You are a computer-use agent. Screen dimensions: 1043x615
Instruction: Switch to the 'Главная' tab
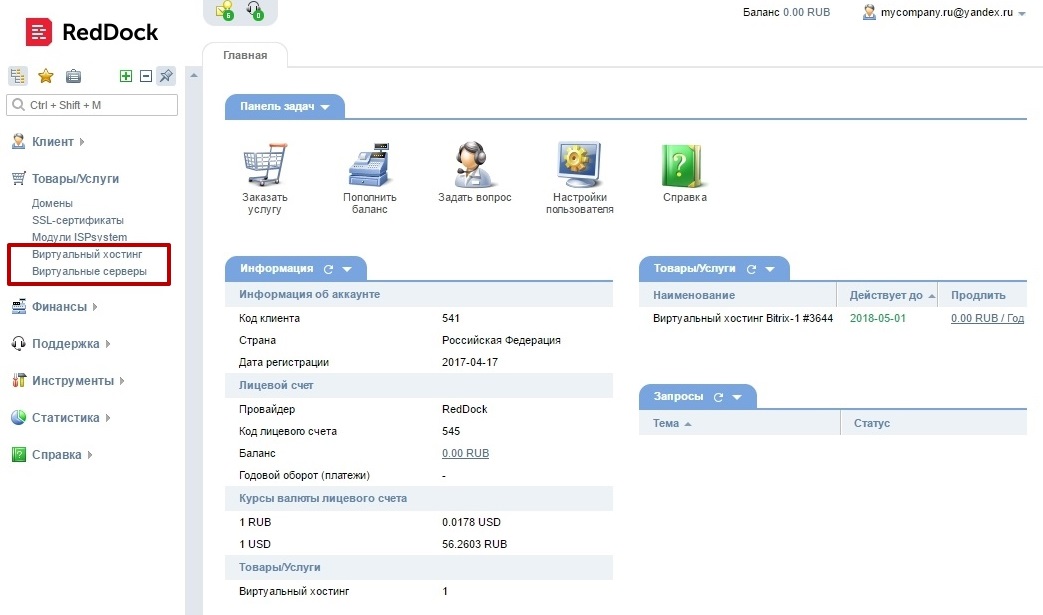[x=245, y=55]
